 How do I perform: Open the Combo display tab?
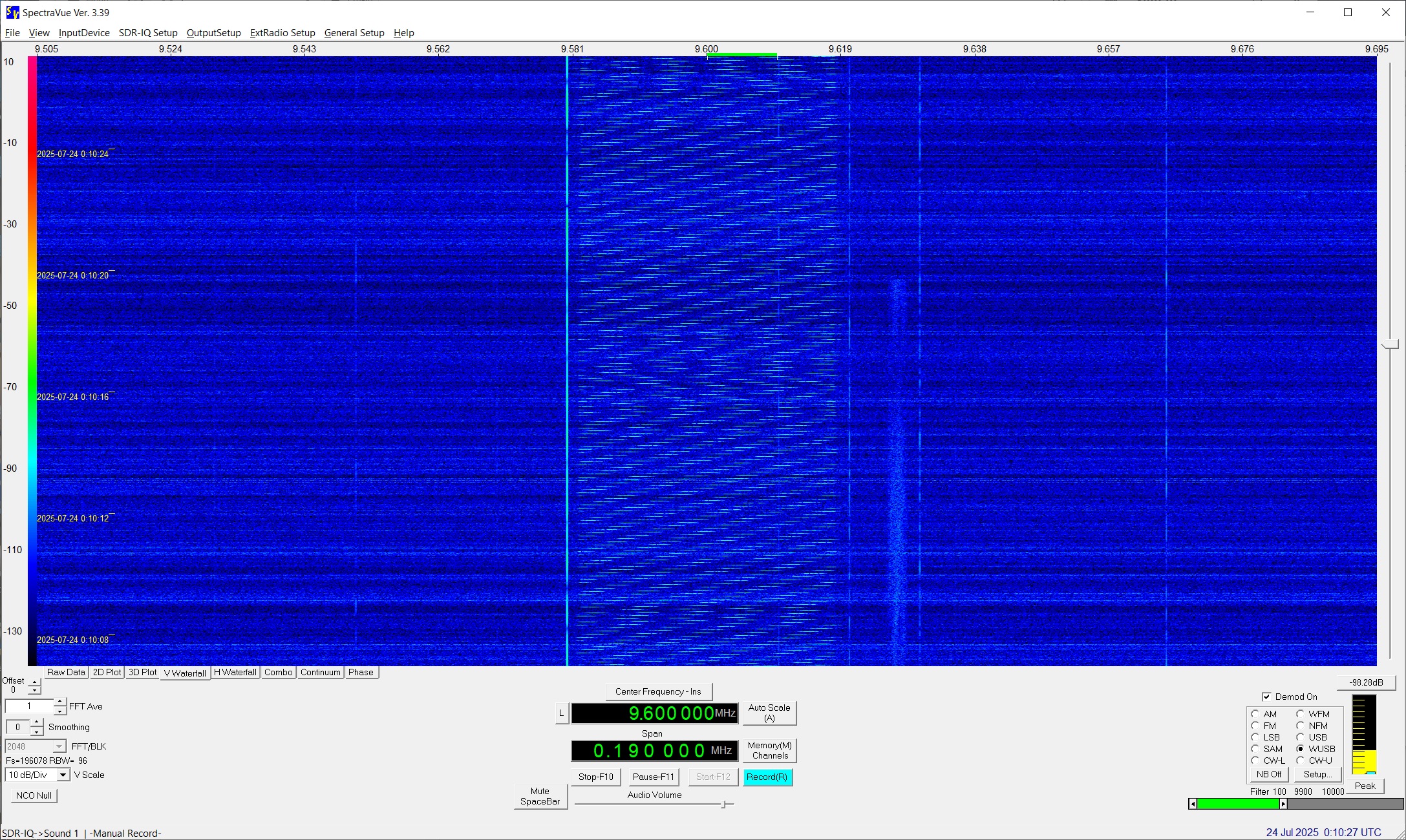[x=279, y=672]
